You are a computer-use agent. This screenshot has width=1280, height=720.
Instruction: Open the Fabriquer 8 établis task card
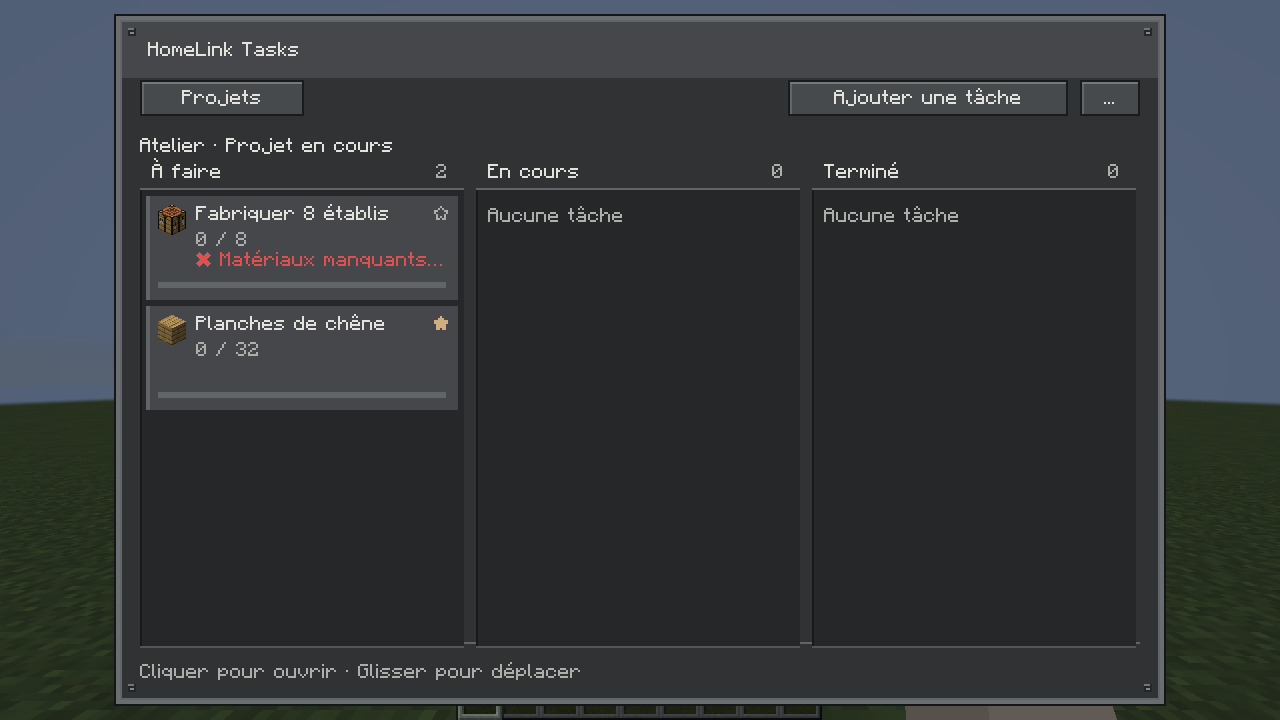(x=302, y=248)
